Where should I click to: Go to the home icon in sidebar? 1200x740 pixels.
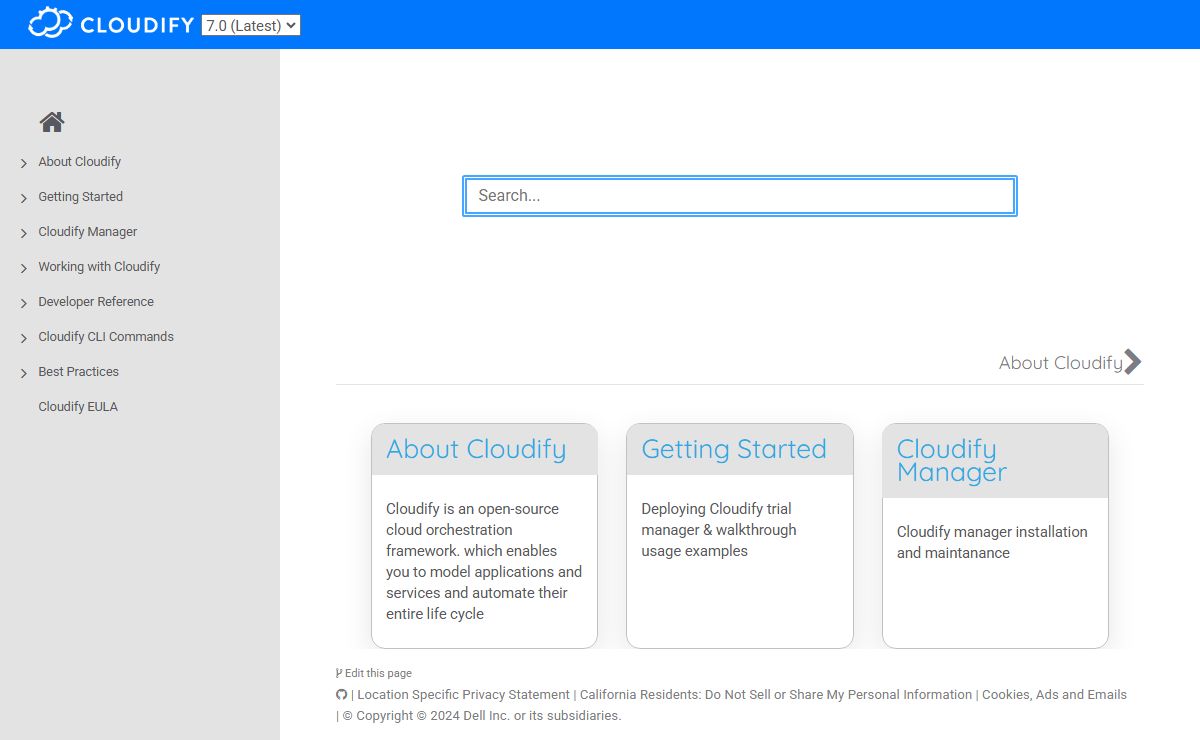coord(52,122)
